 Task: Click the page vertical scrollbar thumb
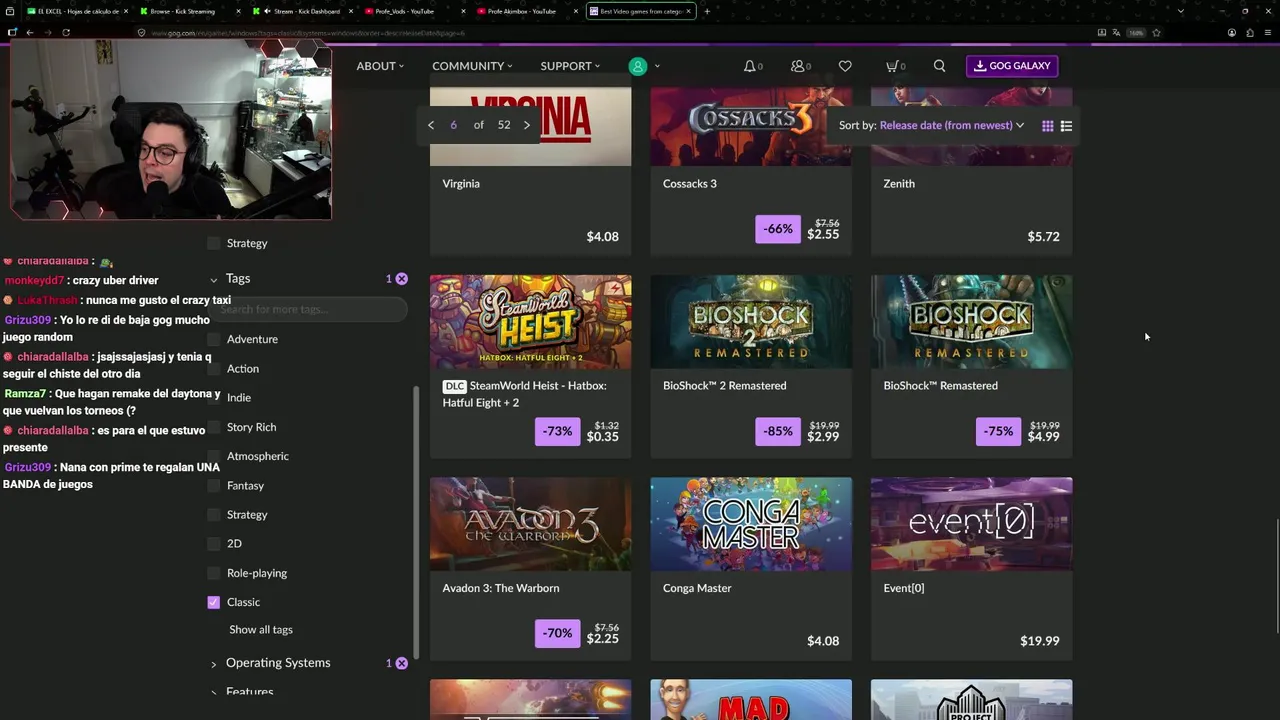pyautogui.click(x=1277, y=576)
